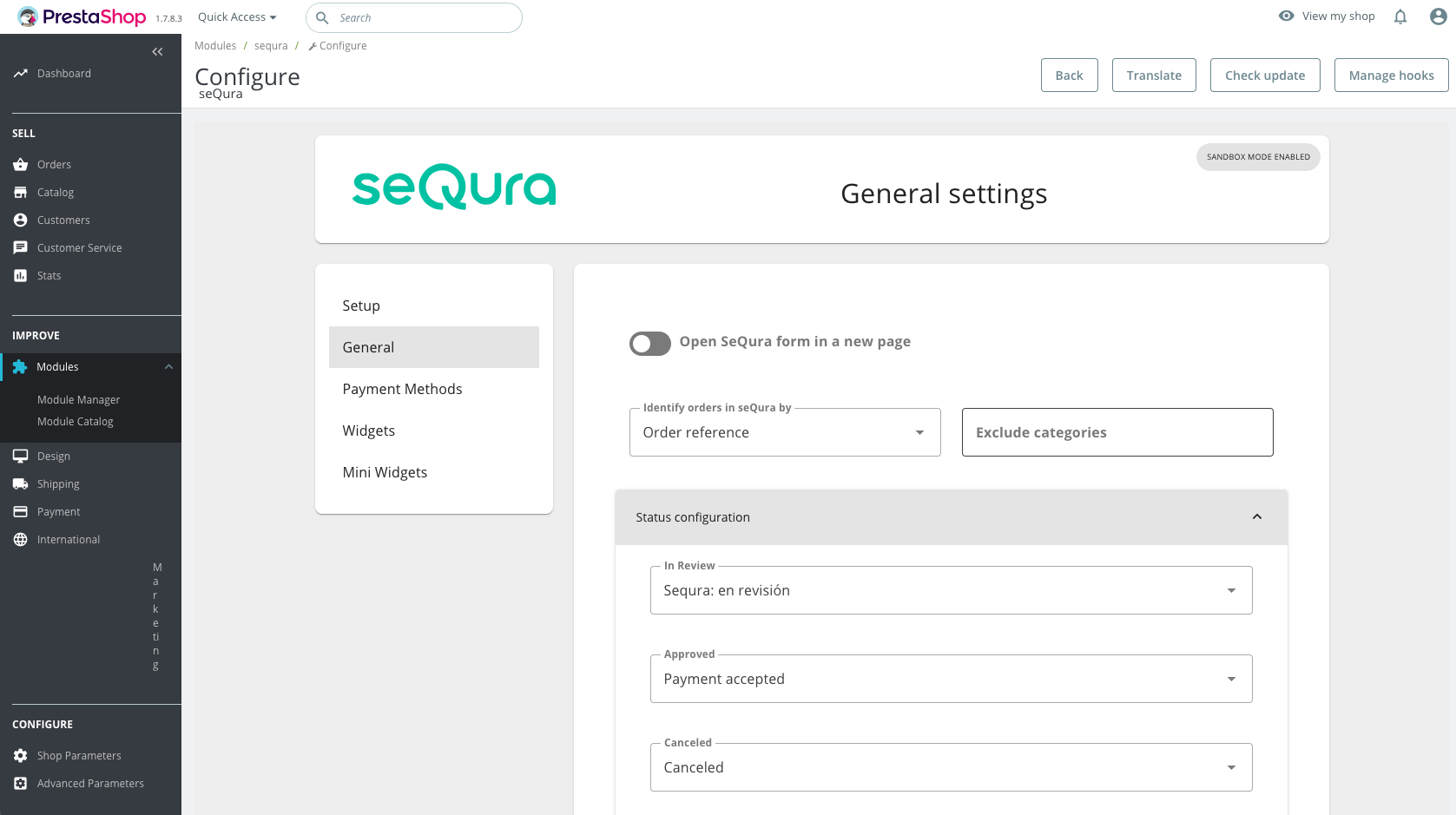Screen dimensions: 1456x815
Task: Click the Shipping truck icon
Action: pos(21,484)
